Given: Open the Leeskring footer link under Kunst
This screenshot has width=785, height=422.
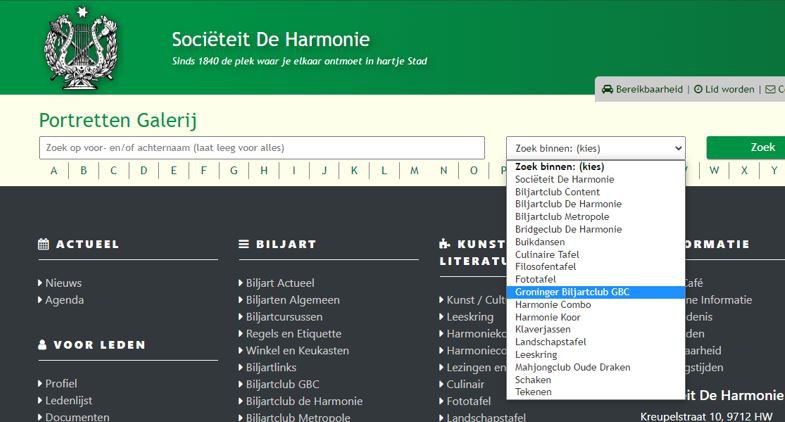Looking at the screenshot, I should coord(470,317).
